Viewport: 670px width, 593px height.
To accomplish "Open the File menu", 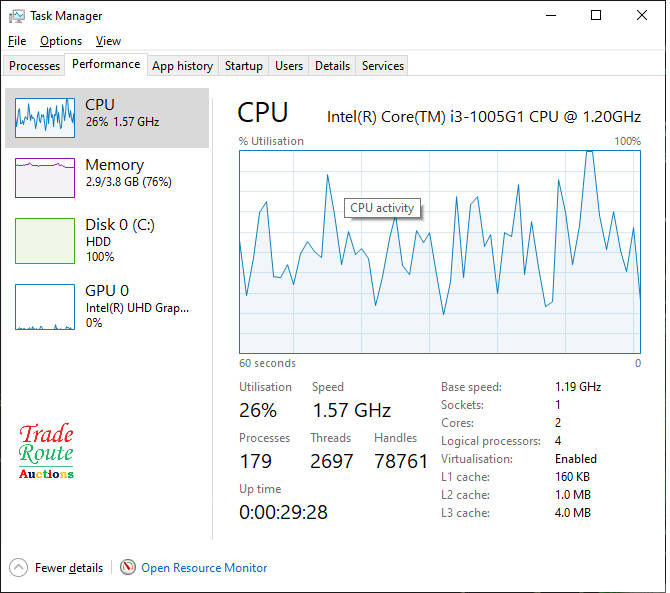I will [x=17, y=41].
